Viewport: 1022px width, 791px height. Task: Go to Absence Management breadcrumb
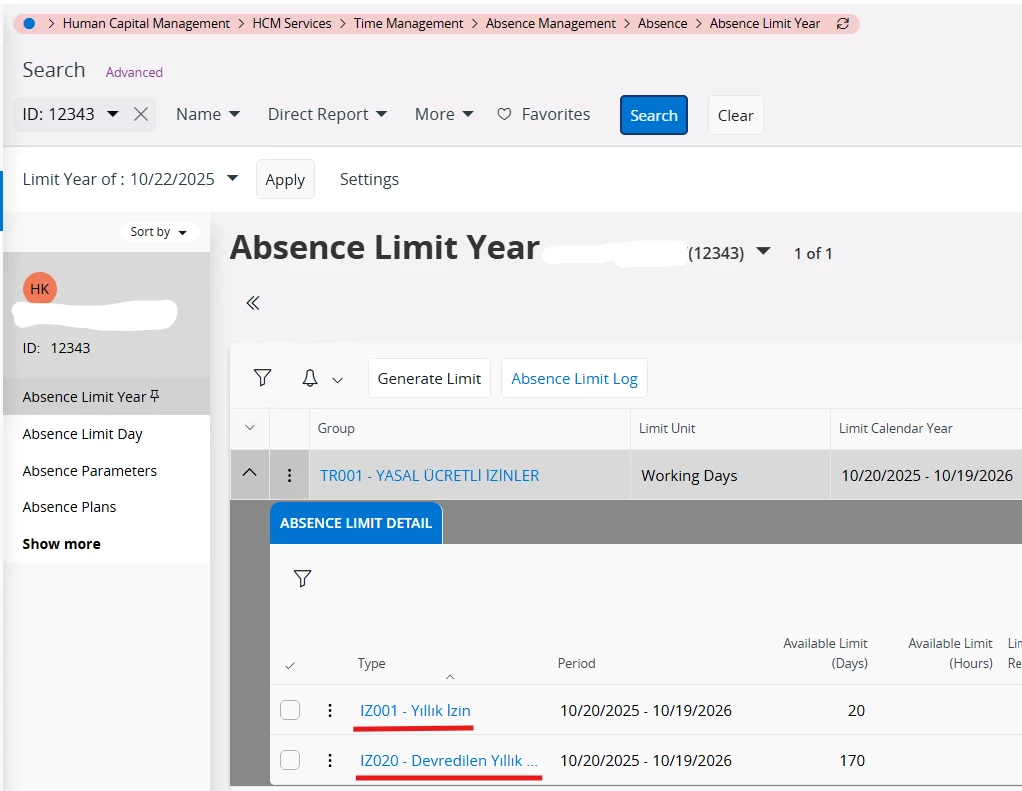[550, 23]
